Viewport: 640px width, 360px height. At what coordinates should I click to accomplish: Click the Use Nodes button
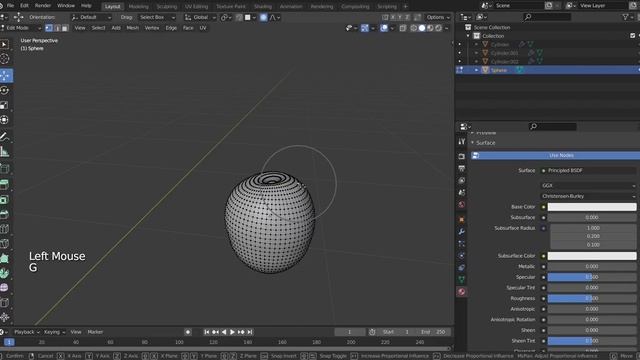[556, 156]
